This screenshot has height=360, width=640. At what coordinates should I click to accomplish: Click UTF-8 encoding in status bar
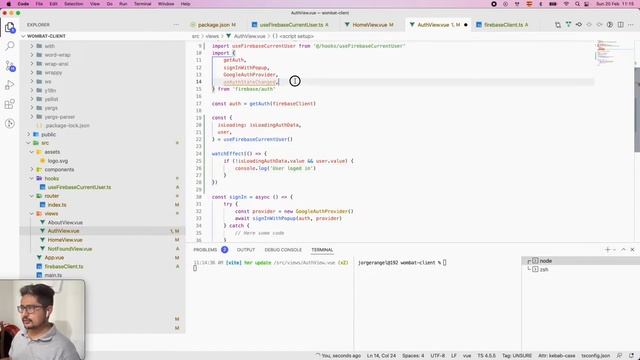click(x=438, y=356)
